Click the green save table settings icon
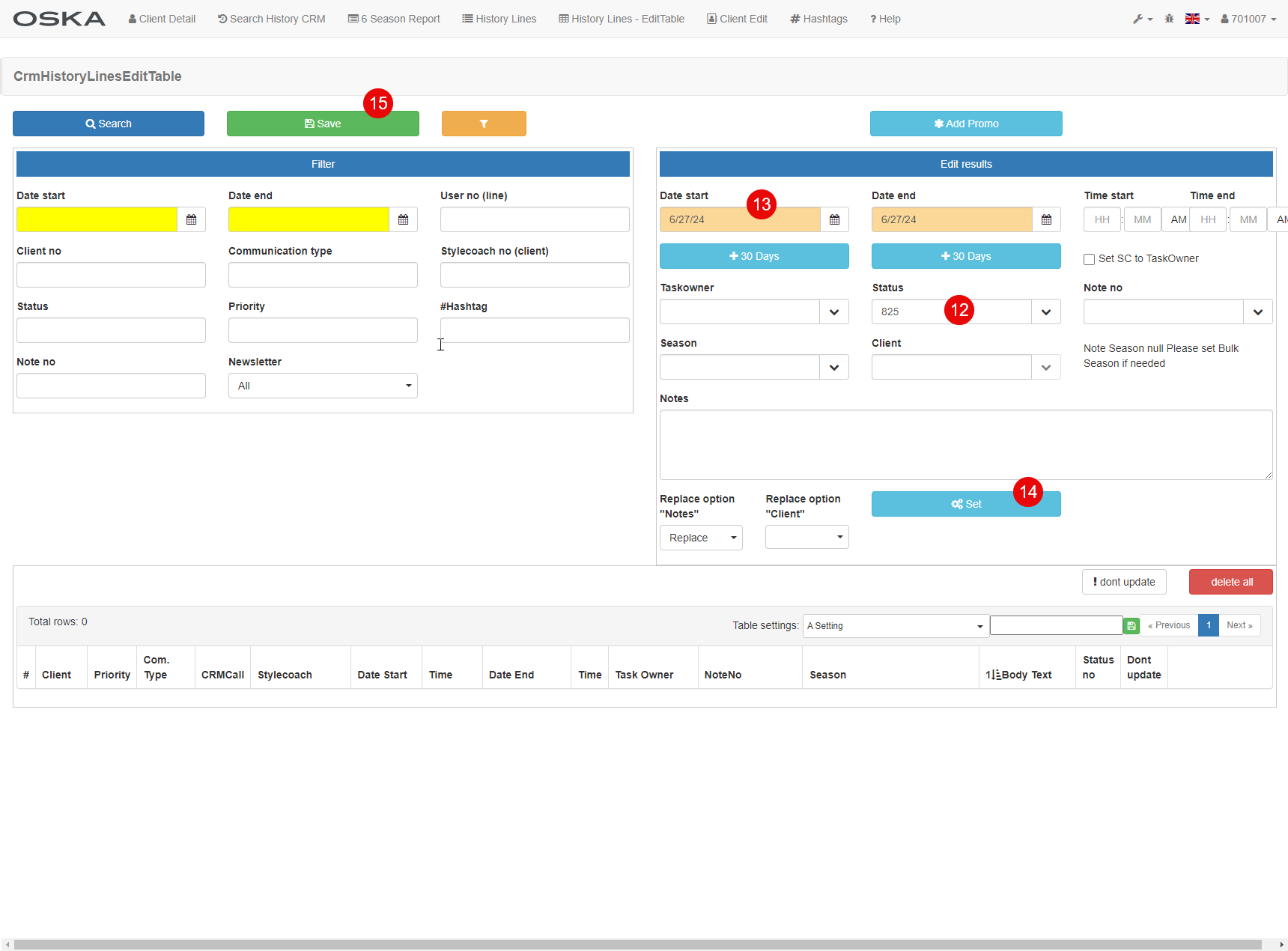The image size is (1288, 951). [1131, 626]
